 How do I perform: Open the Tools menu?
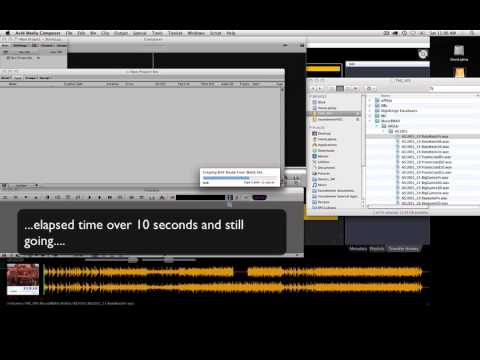157,33
